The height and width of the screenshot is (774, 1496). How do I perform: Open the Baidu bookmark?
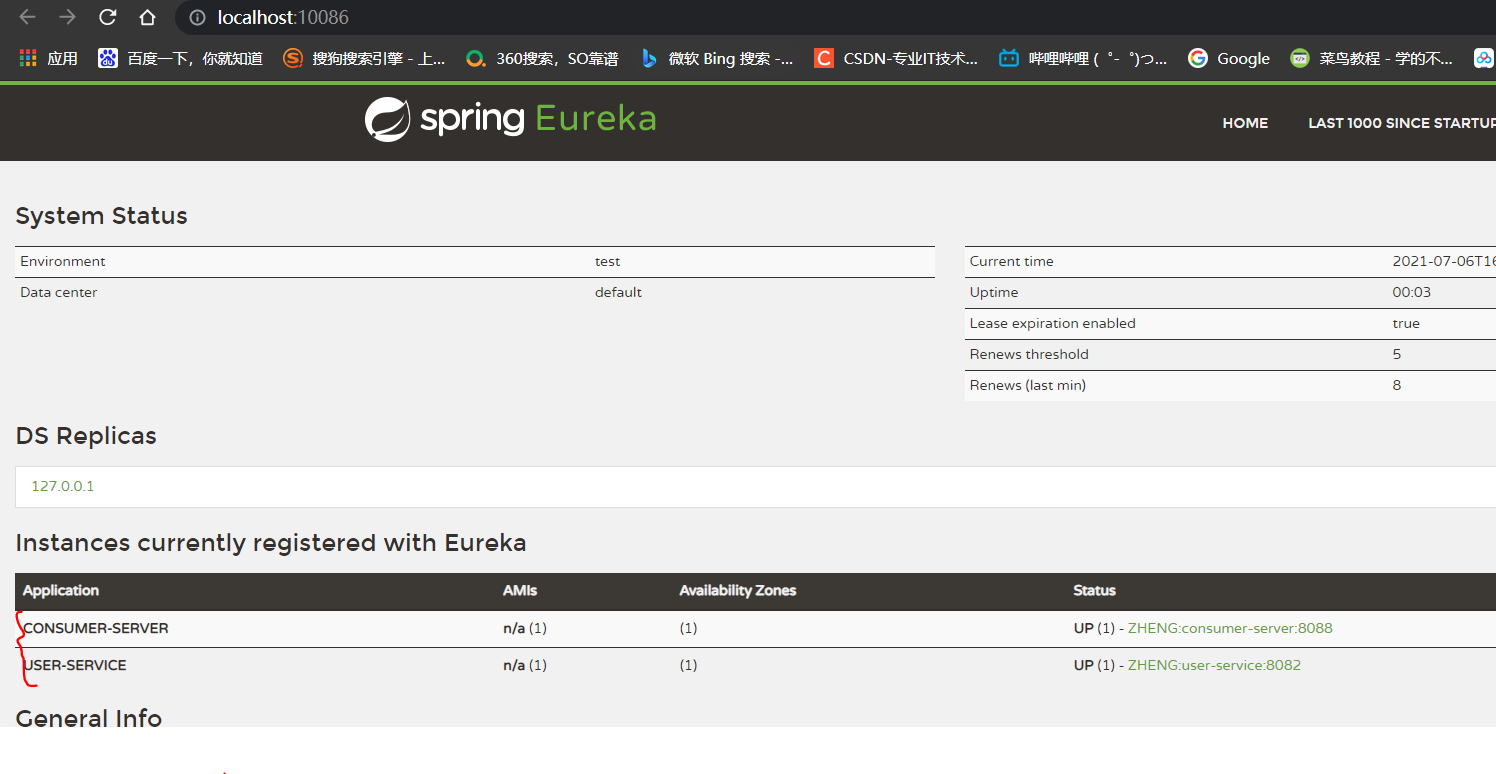click(181, 58)
